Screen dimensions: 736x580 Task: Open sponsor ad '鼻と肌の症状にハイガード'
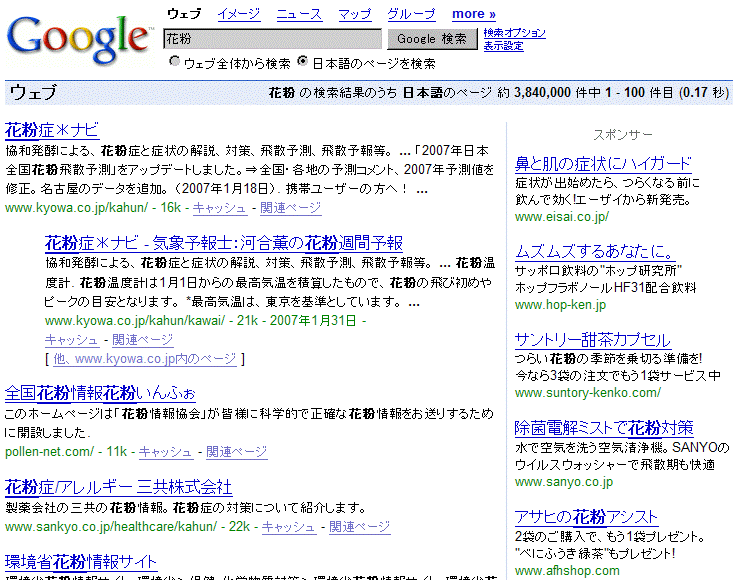coord(603,164)
